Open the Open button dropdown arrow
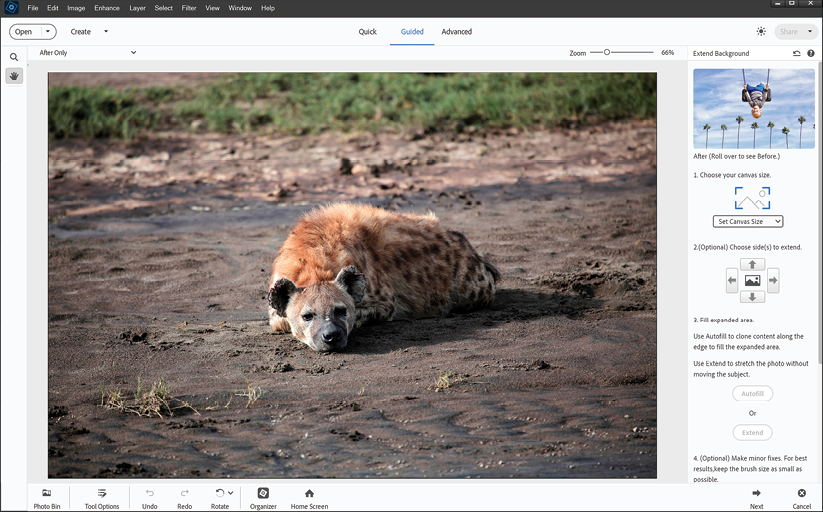Viewport: 823px width, 512px height. pos(48,32)
